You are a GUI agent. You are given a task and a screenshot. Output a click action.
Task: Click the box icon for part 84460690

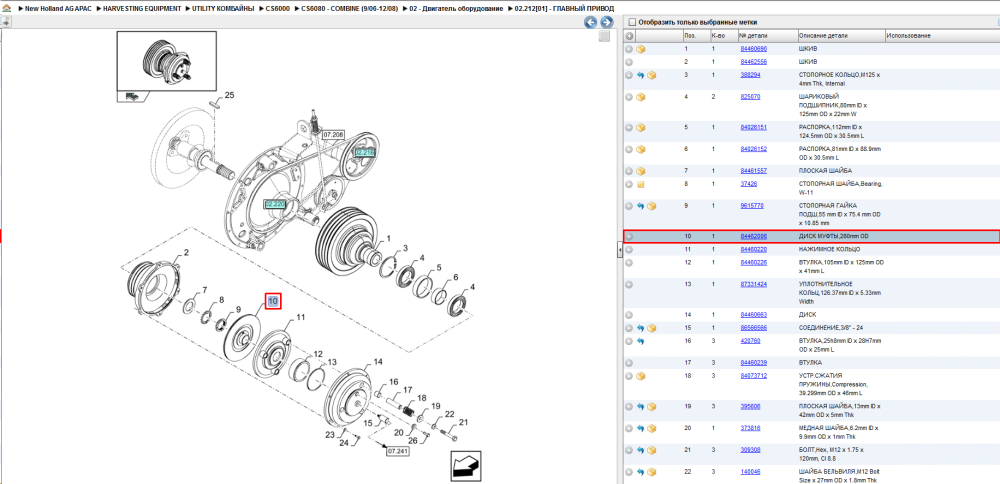641,49
